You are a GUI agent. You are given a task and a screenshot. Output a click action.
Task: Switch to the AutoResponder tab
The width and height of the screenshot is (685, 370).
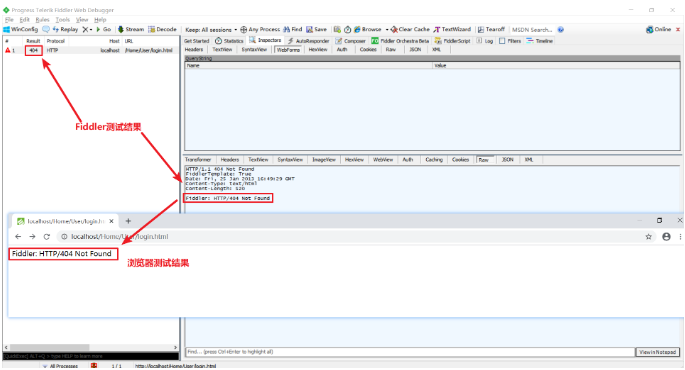308,41
